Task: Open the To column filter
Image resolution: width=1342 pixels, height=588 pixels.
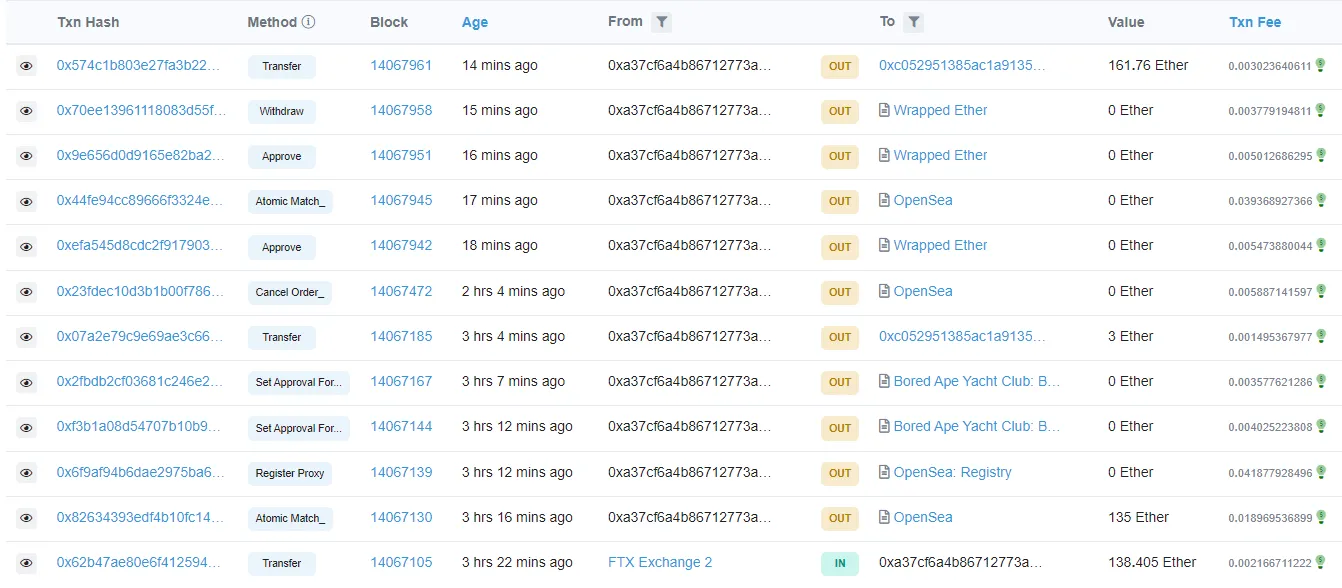Action: coord(913,22)
